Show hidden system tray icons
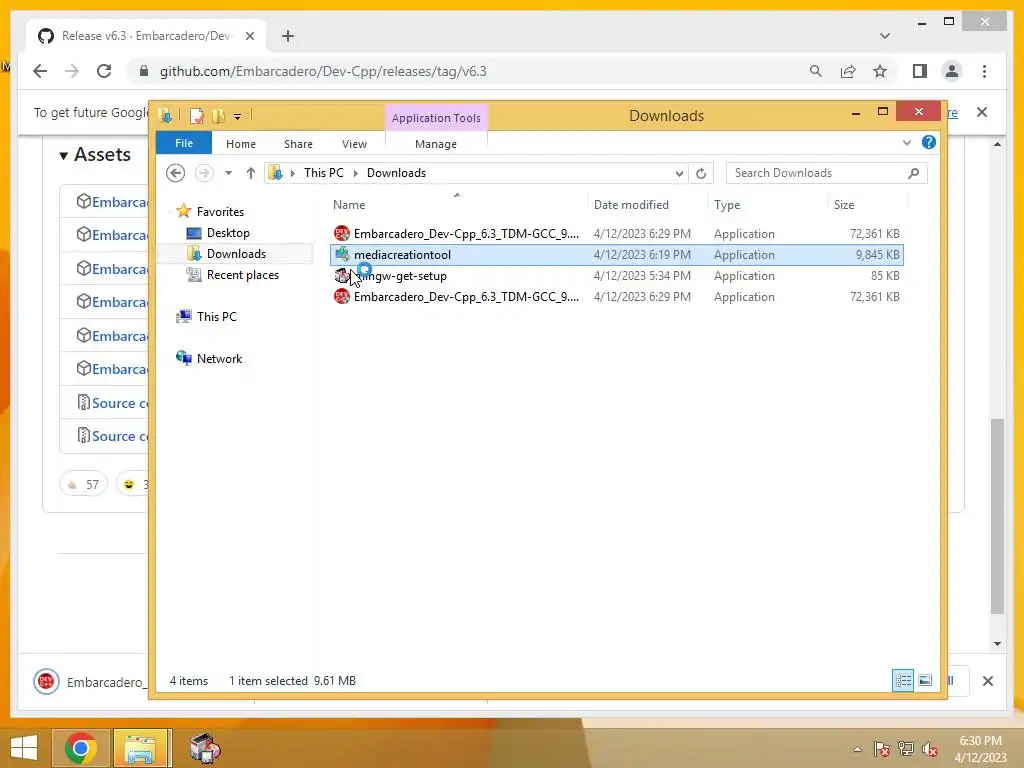This screenshot has height=768, width=1024. tap(857, 749)
